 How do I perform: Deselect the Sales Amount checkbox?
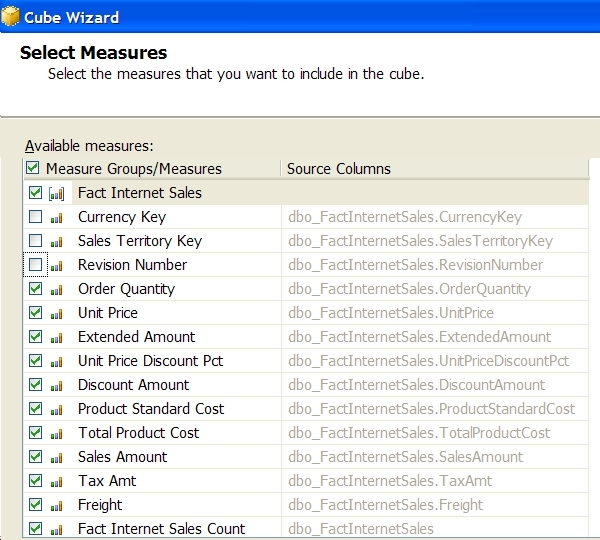[x=35, y=457]
